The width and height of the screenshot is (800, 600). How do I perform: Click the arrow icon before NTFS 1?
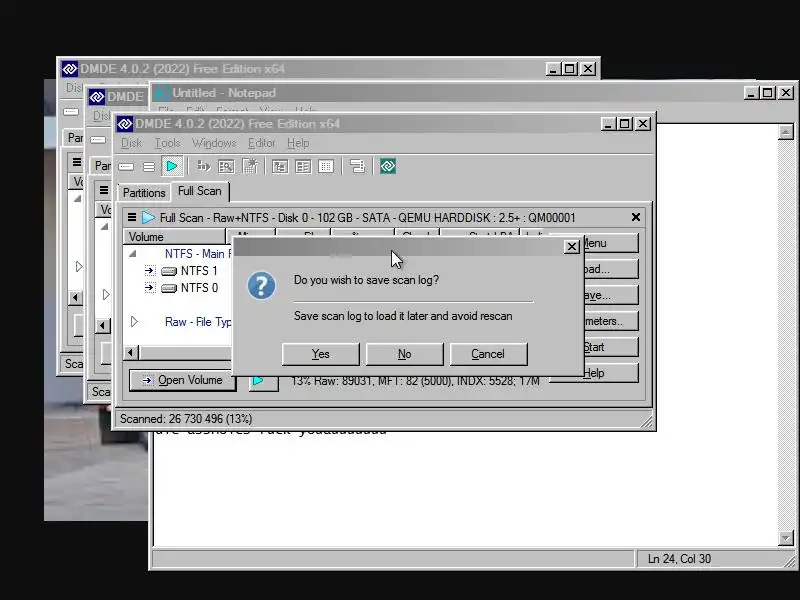[x=149, y=270]
